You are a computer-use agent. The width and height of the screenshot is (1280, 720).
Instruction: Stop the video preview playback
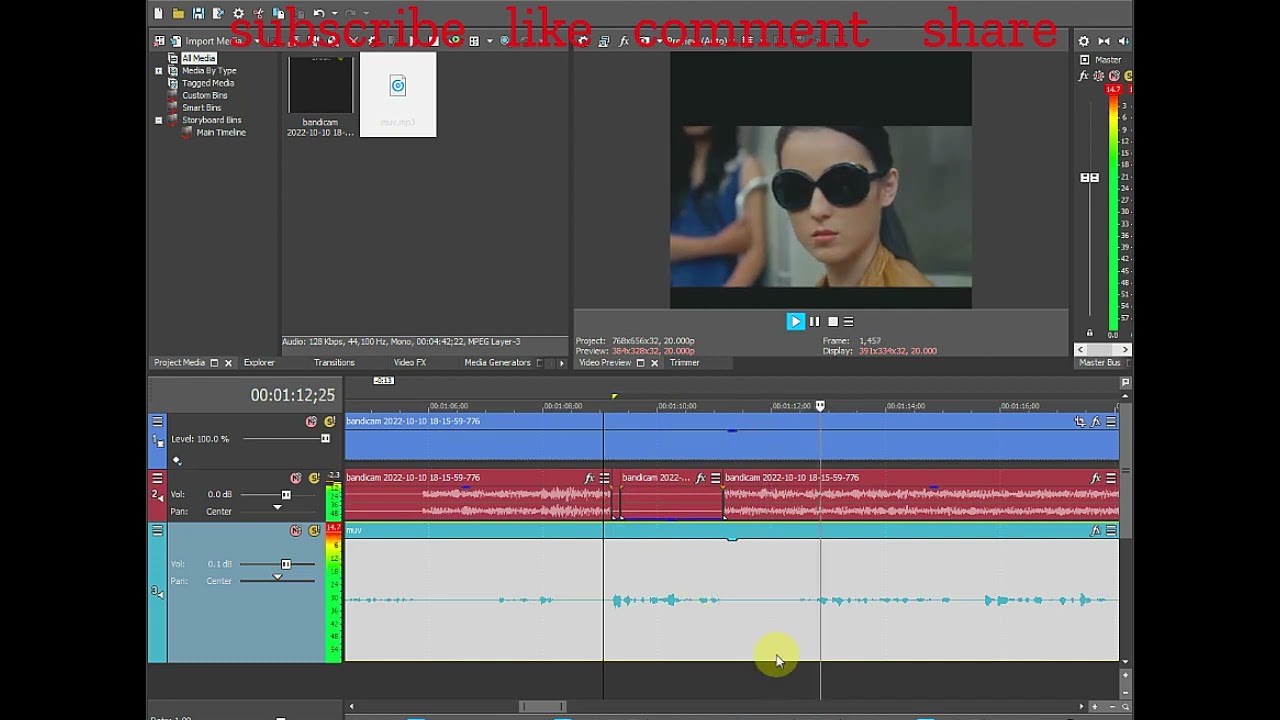832,321
